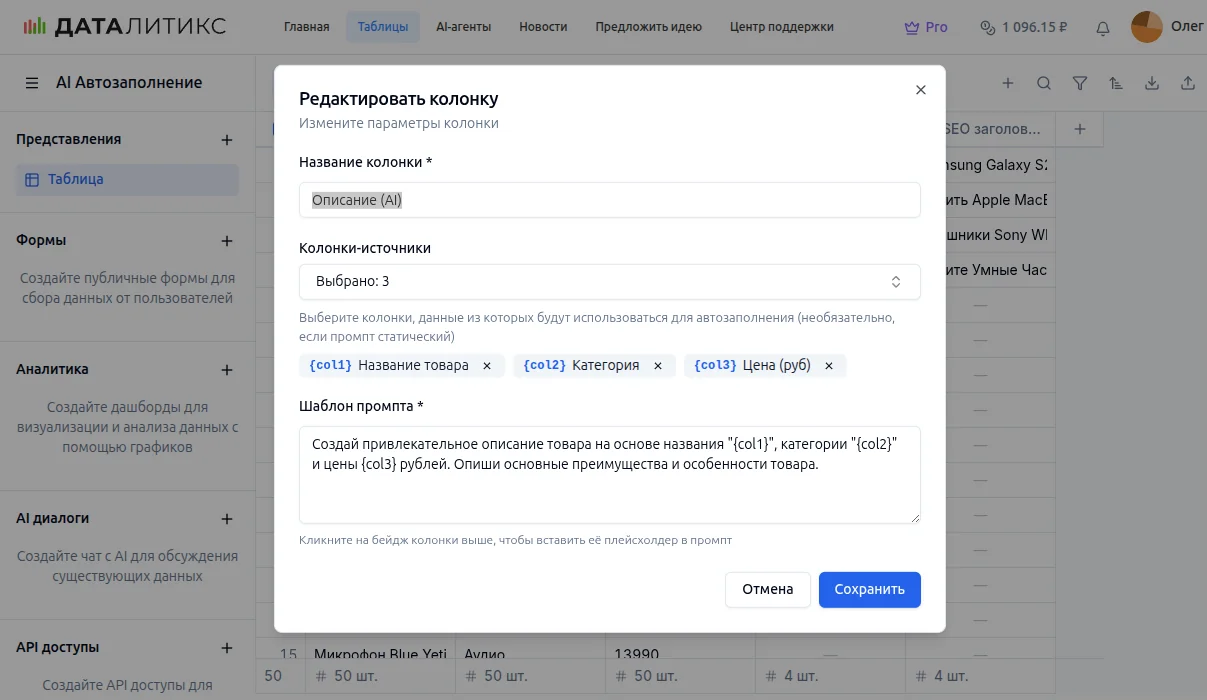Remove the {col2} Категория source column
1207x700 pixels.
pyautogui.click(x=658, y=366)
